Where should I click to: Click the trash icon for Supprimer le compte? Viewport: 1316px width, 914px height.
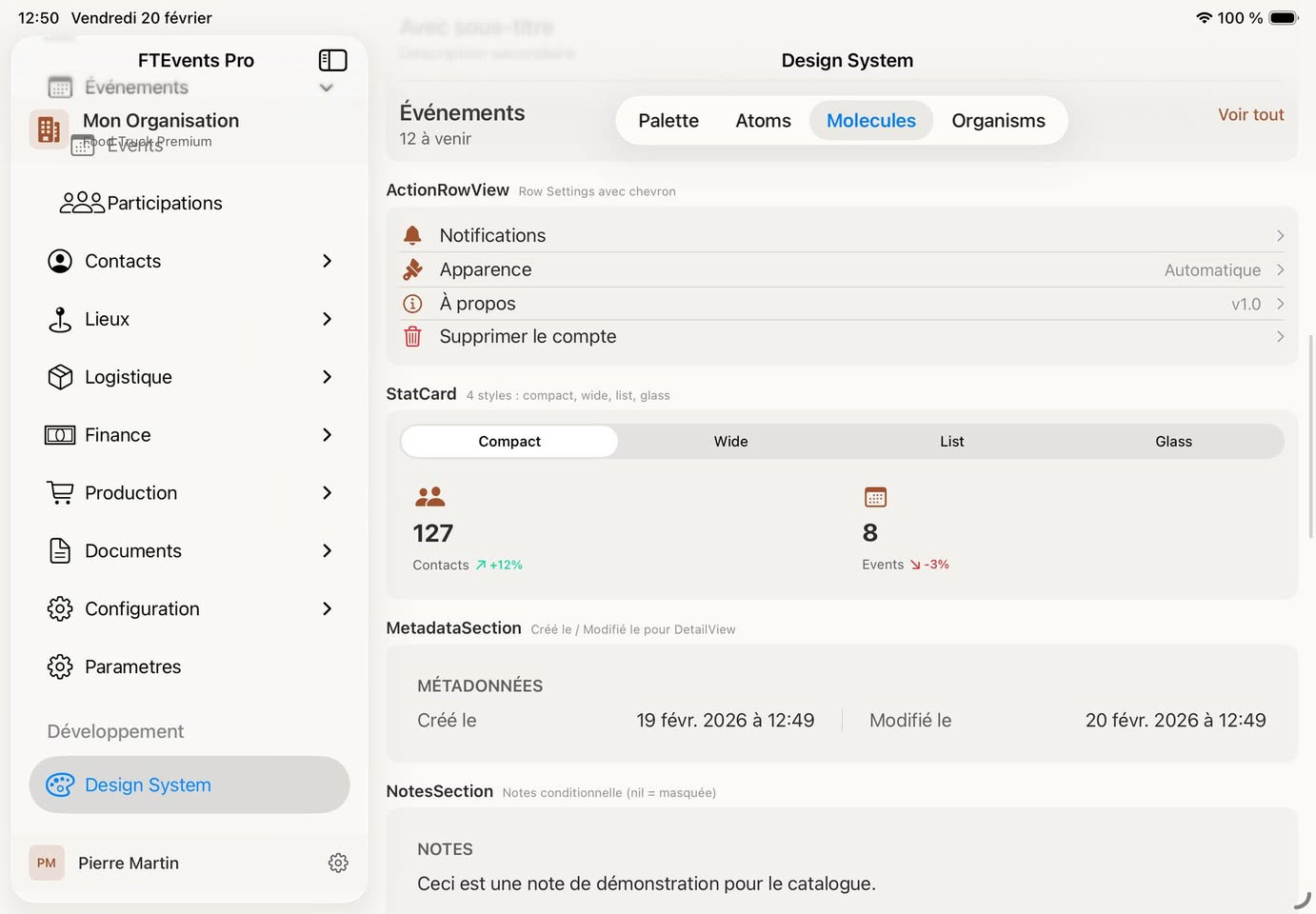412,337
